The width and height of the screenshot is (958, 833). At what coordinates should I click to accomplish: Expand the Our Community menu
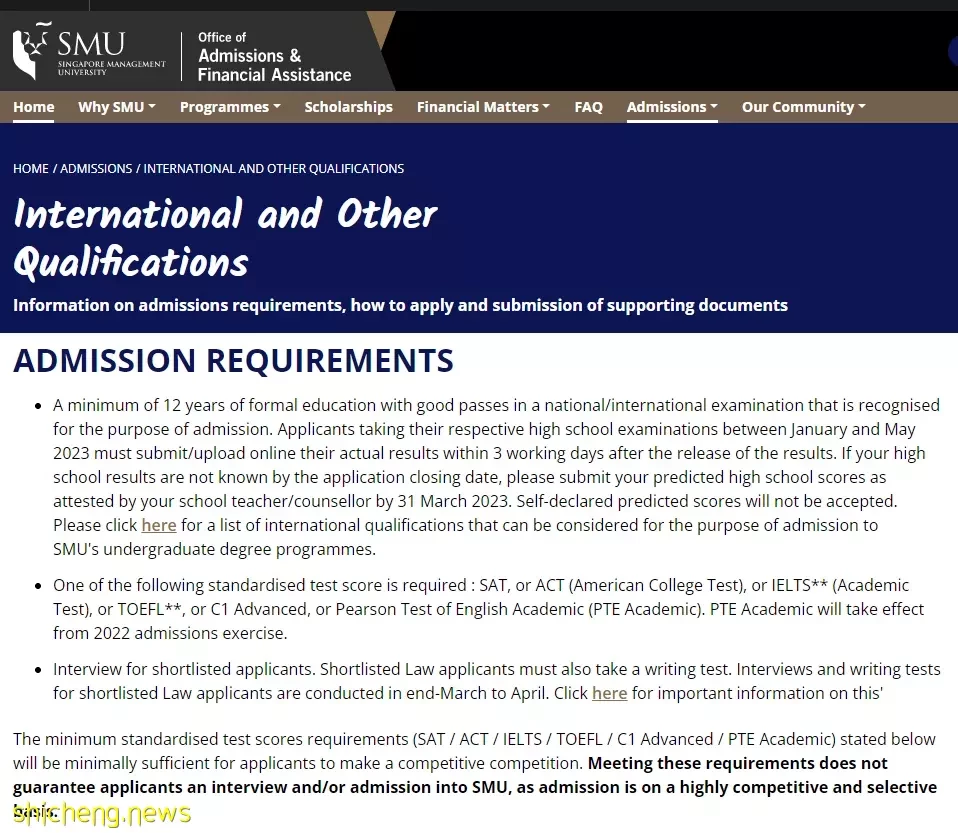(803, 107)
